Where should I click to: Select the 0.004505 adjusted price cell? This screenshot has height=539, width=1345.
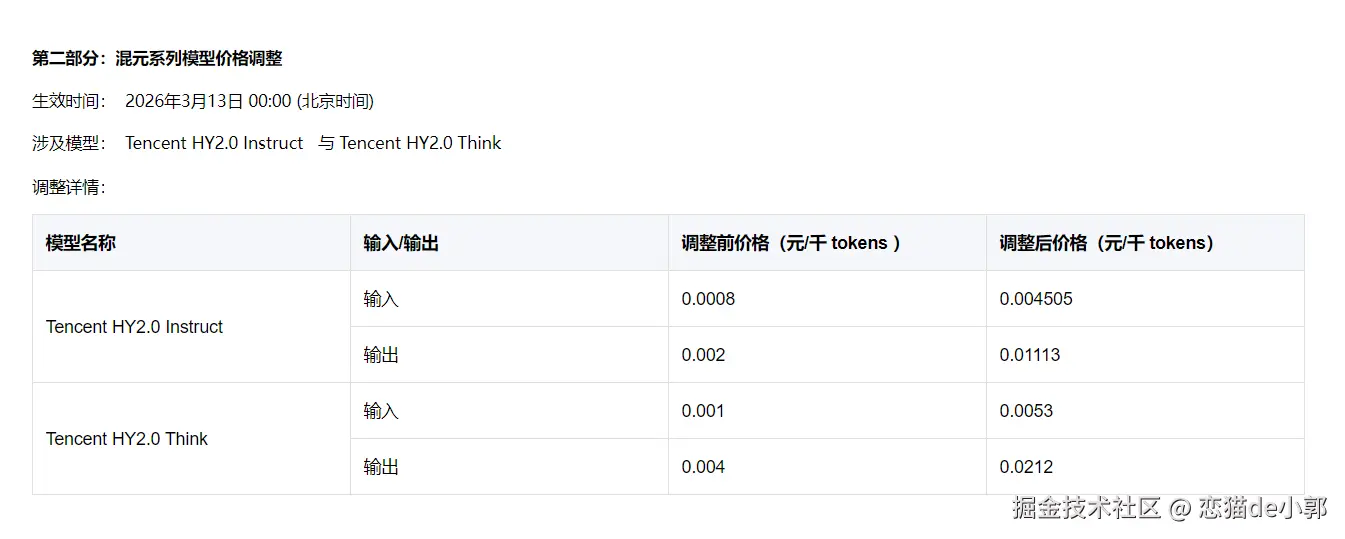point(1036,299)
